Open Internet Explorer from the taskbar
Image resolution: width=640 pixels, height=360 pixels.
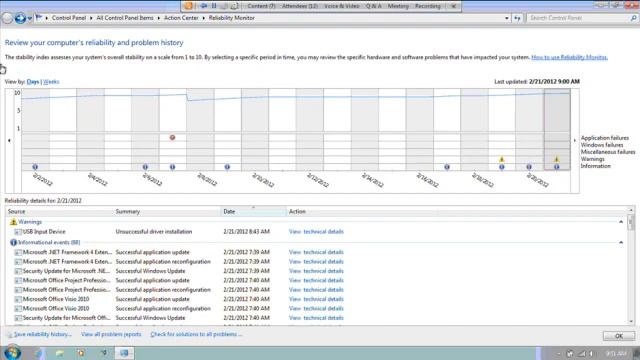click(x=38, y=353)
